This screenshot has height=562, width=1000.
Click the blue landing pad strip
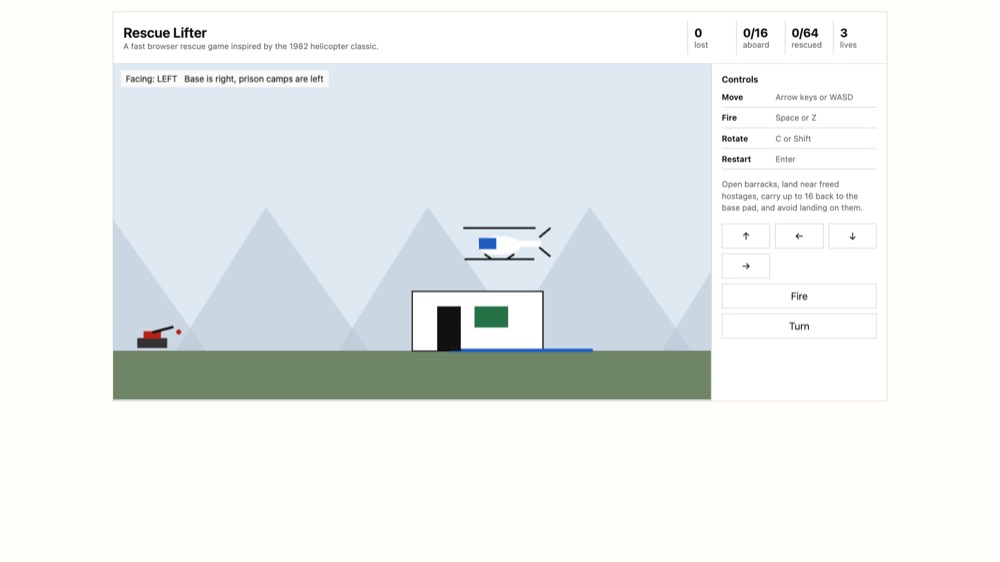[x=521, y=350]
